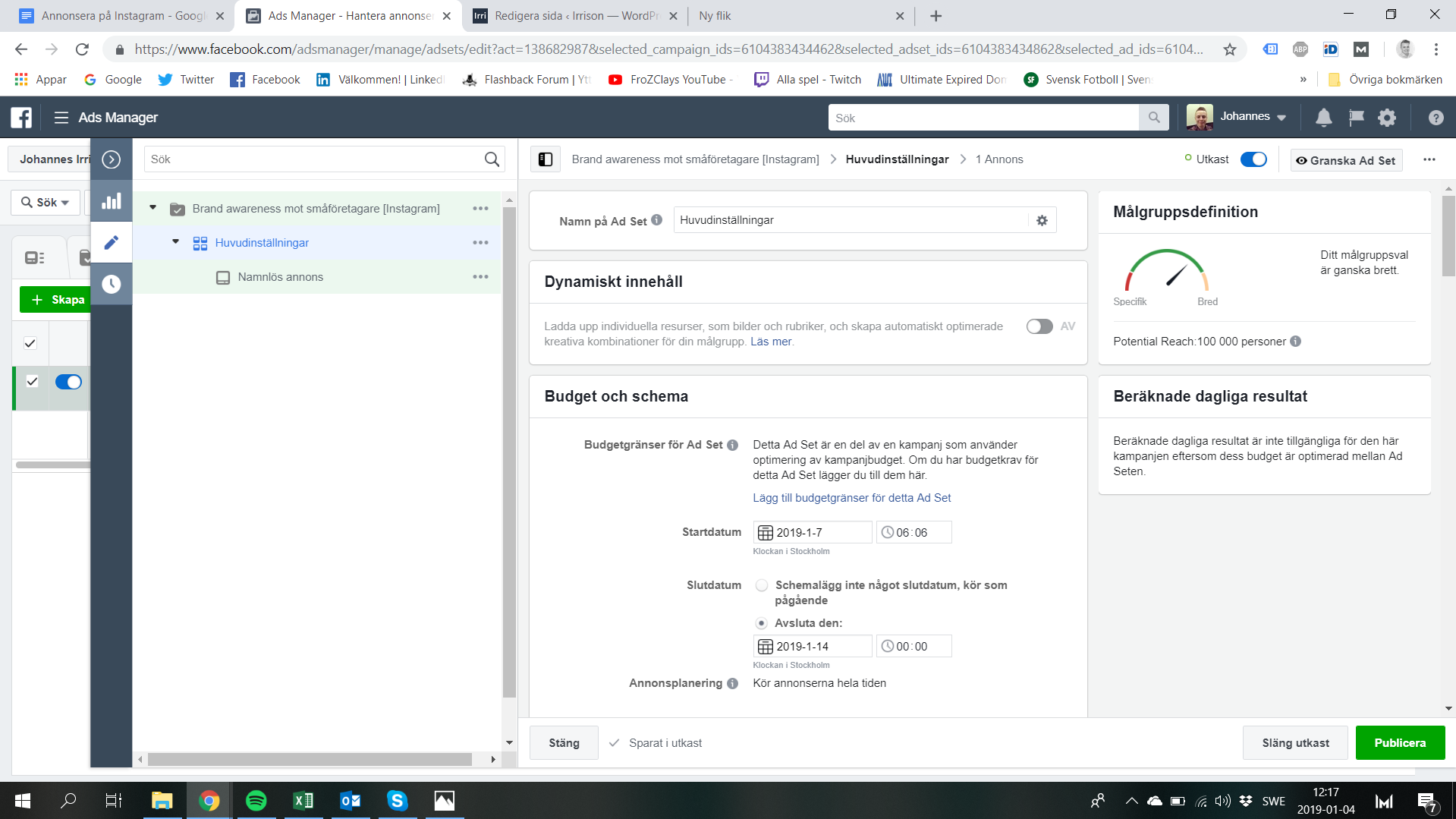Collapse the Huvudinställningar ad set node

tap(175, 242)
